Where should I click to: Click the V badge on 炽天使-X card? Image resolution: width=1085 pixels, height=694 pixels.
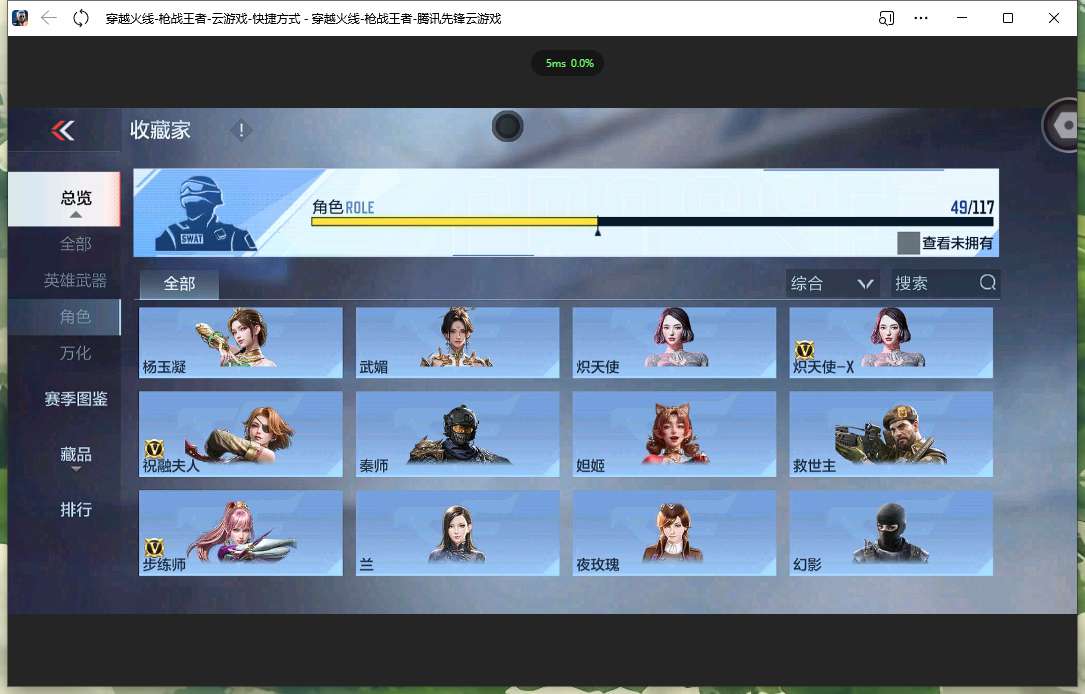pyautogui.click(x=804, y=349)
